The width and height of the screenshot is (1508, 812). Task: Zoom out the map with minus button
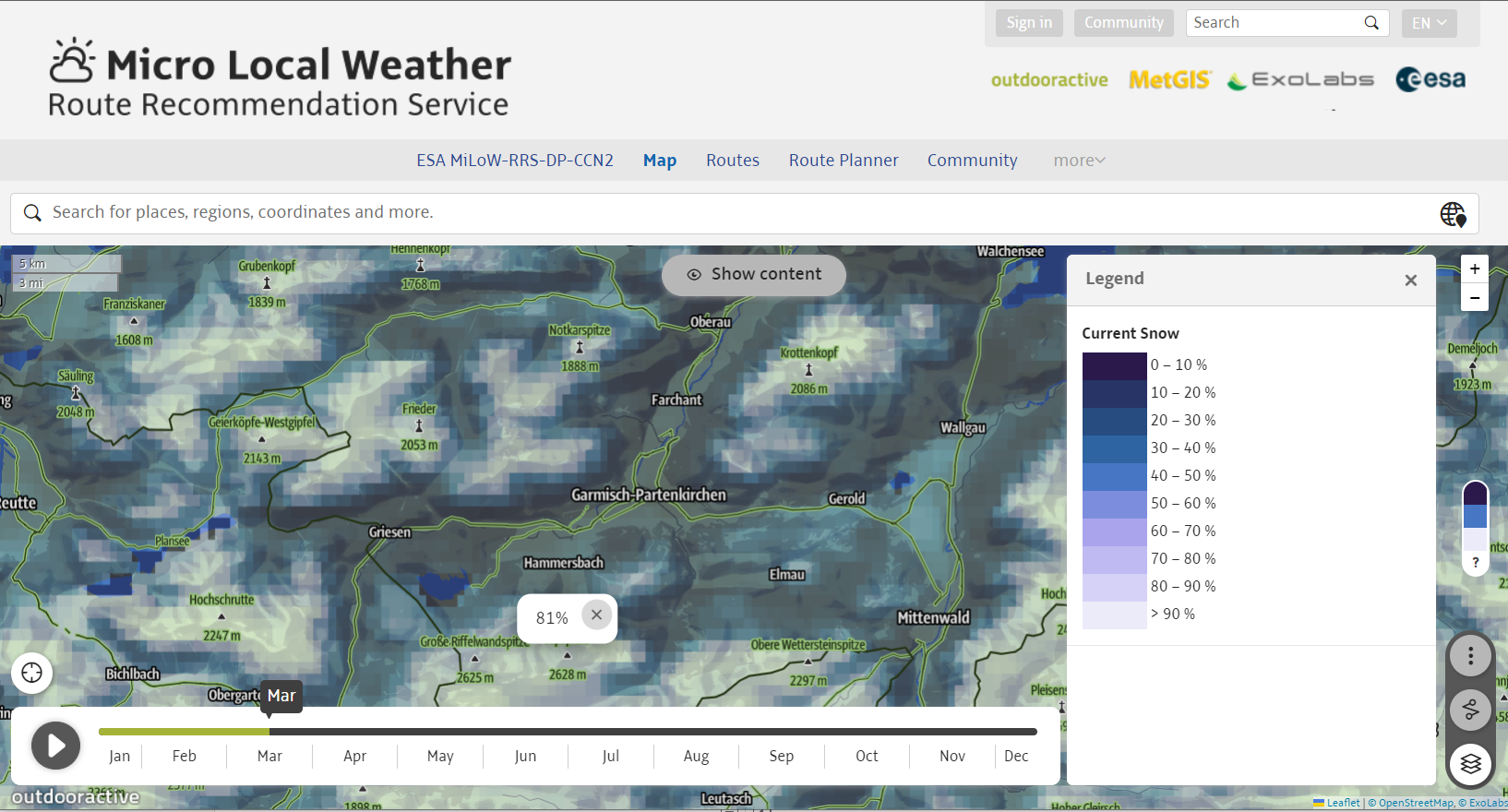point(1475,297)
